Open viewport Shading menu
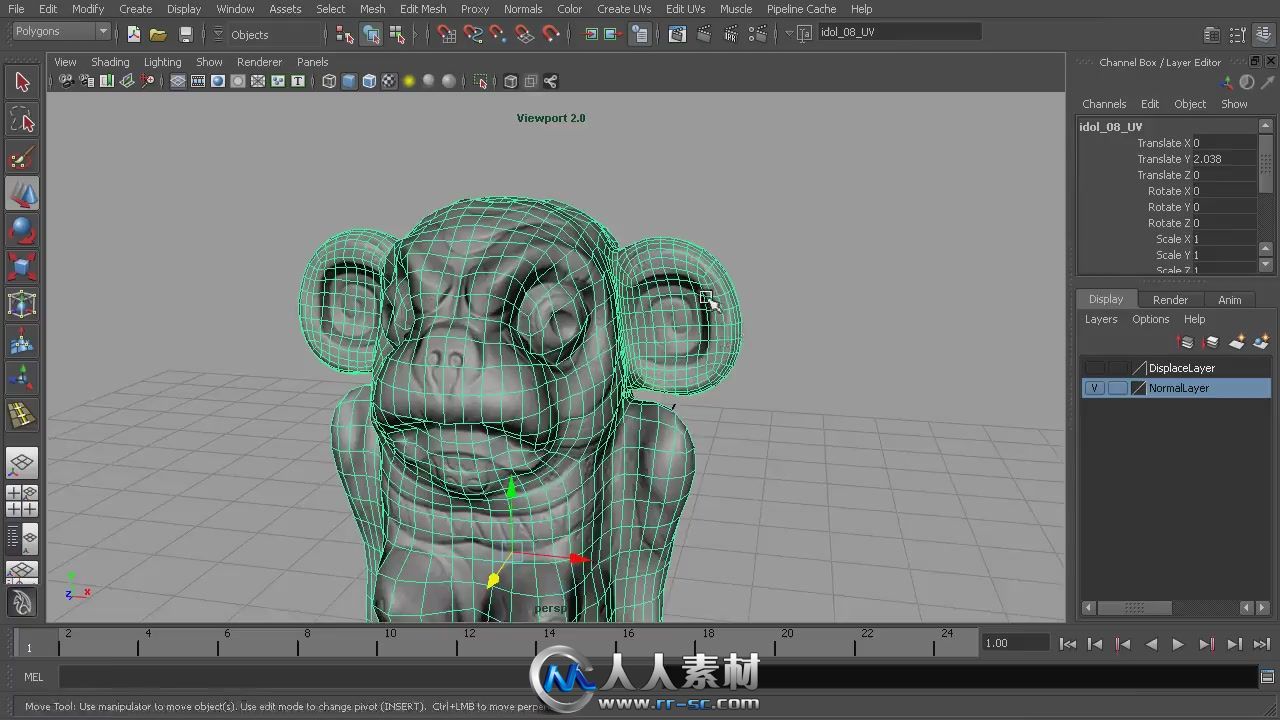Image resolution: width=1280 pixels, height=720 pixels. click(110, 62)
